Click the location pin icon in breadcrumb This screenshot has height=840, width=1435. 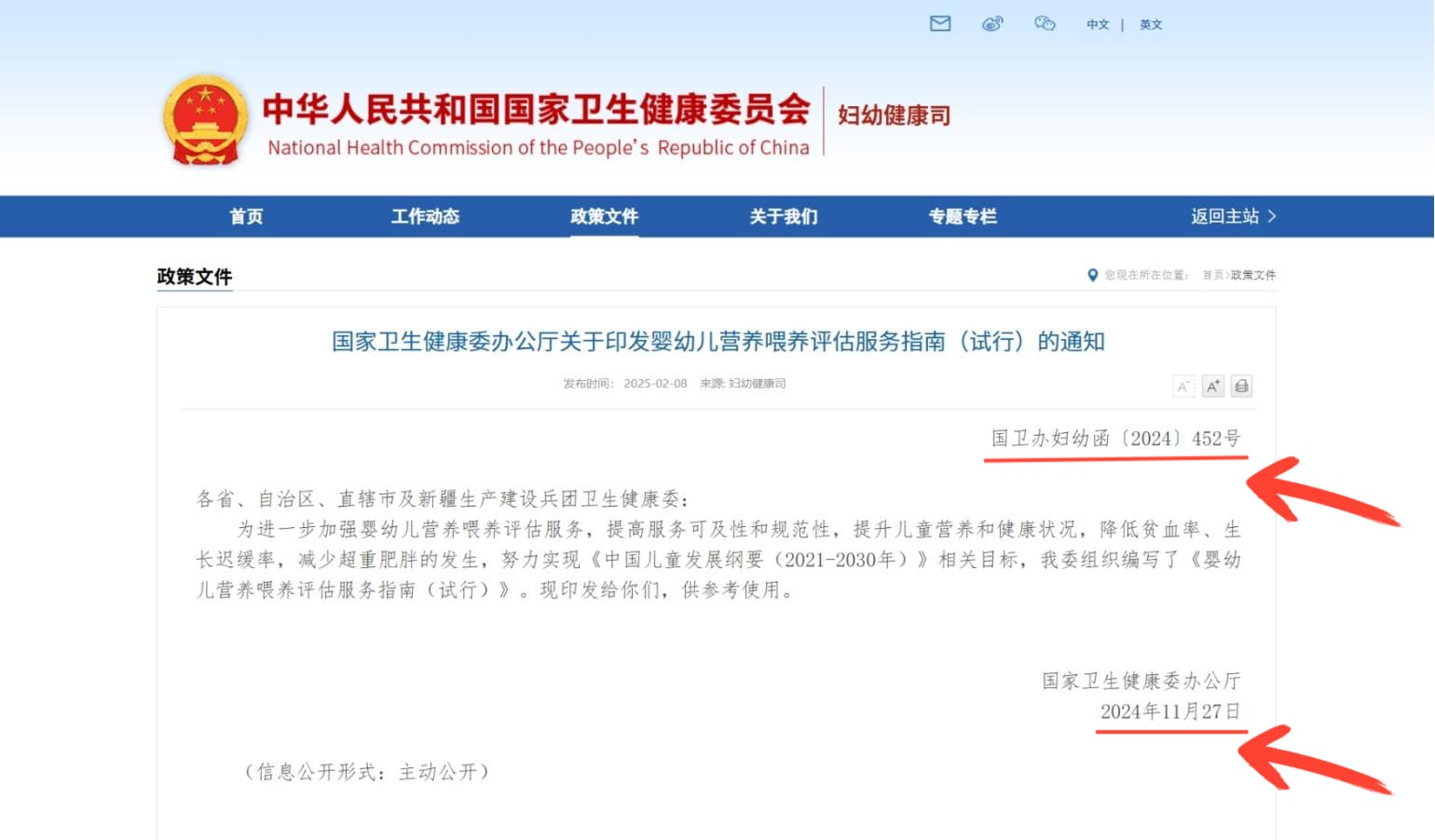coord(1092,276)
